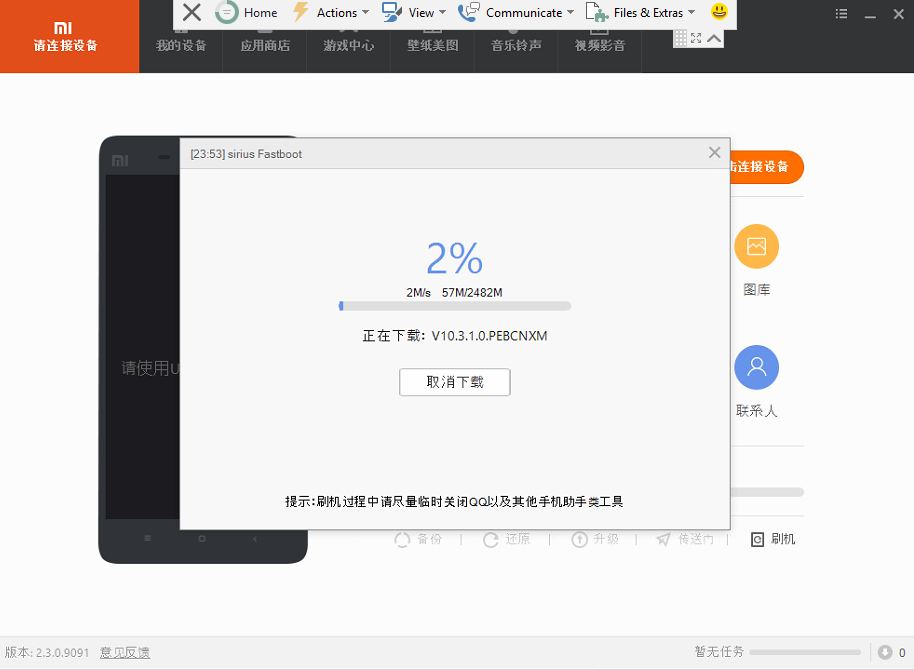Open the 联系人 contacts icon

756,367
